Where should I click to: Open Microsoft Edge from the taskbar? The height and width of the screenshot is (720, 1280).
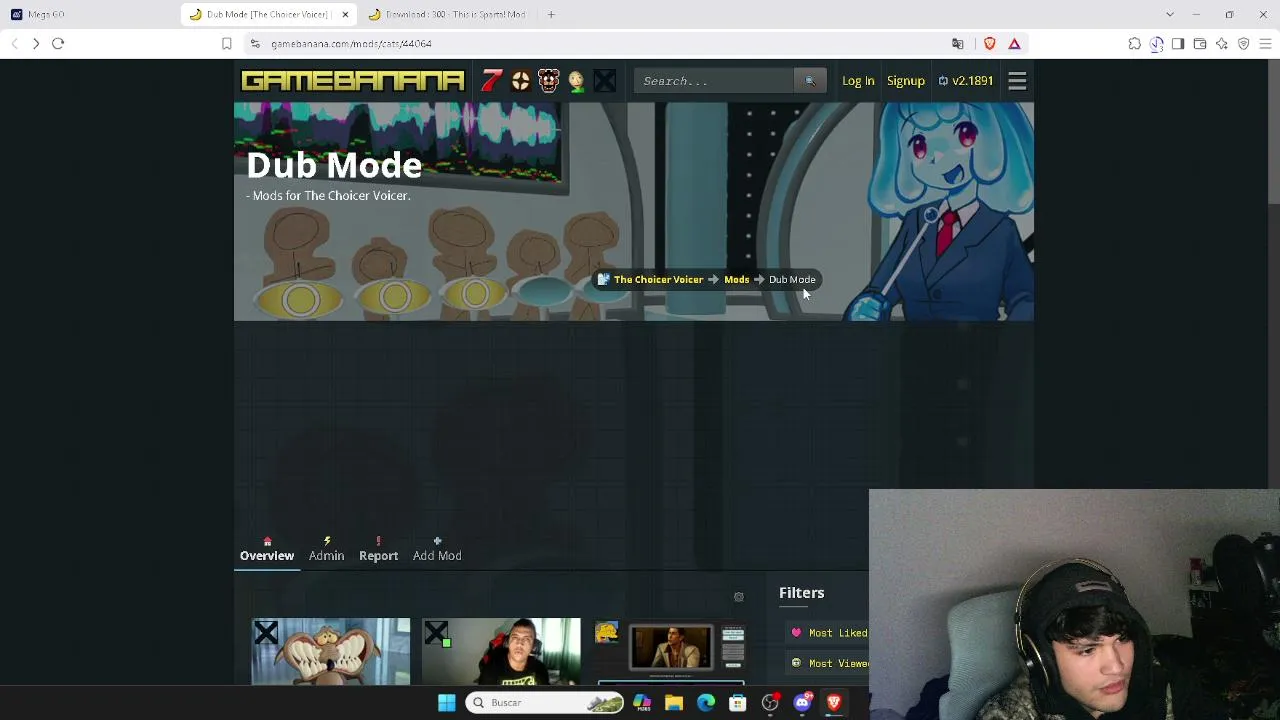click(x=706, y=703)
